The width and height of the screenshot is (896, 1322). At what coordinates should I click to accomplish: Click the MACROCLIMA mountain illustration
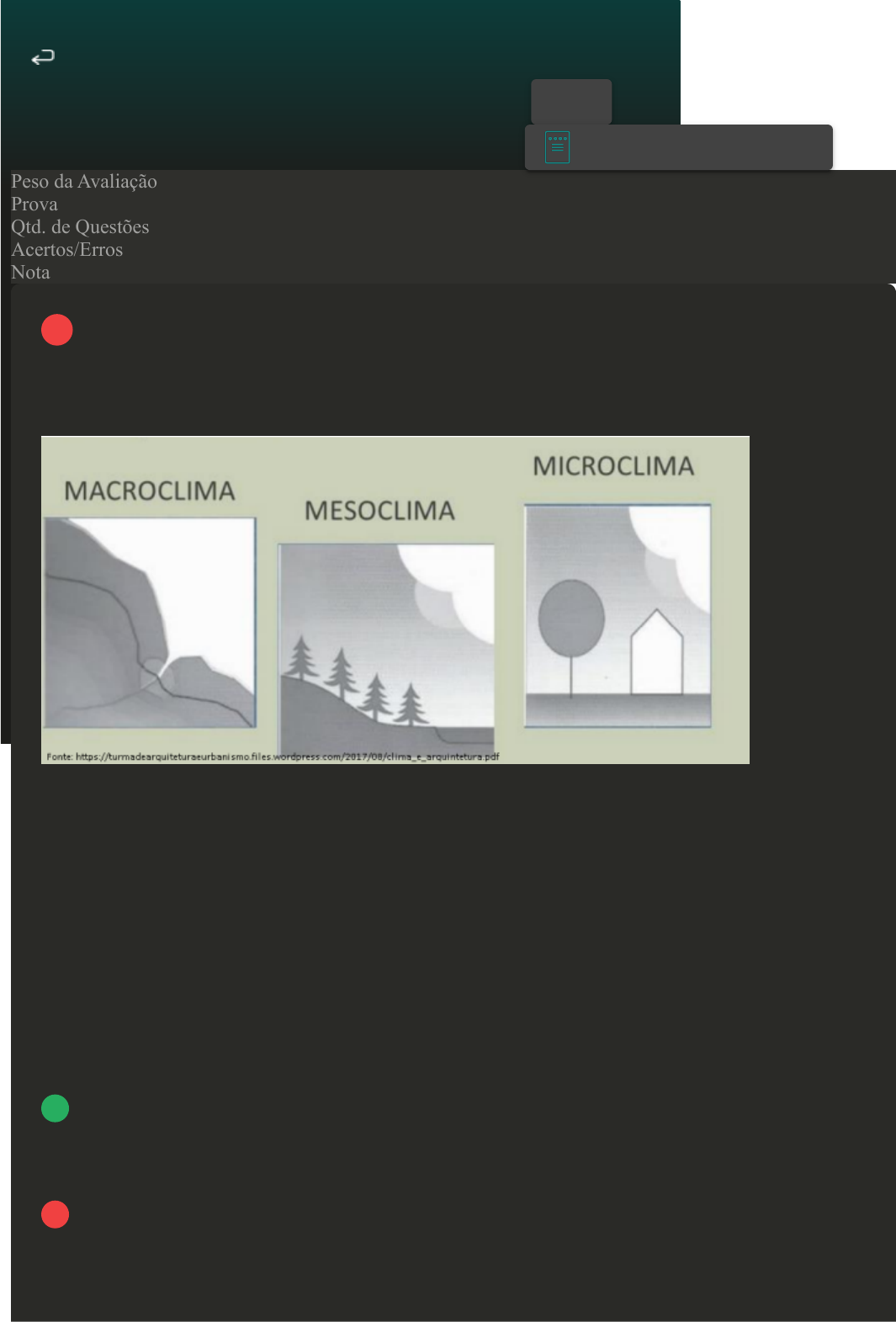click(150, 623)
